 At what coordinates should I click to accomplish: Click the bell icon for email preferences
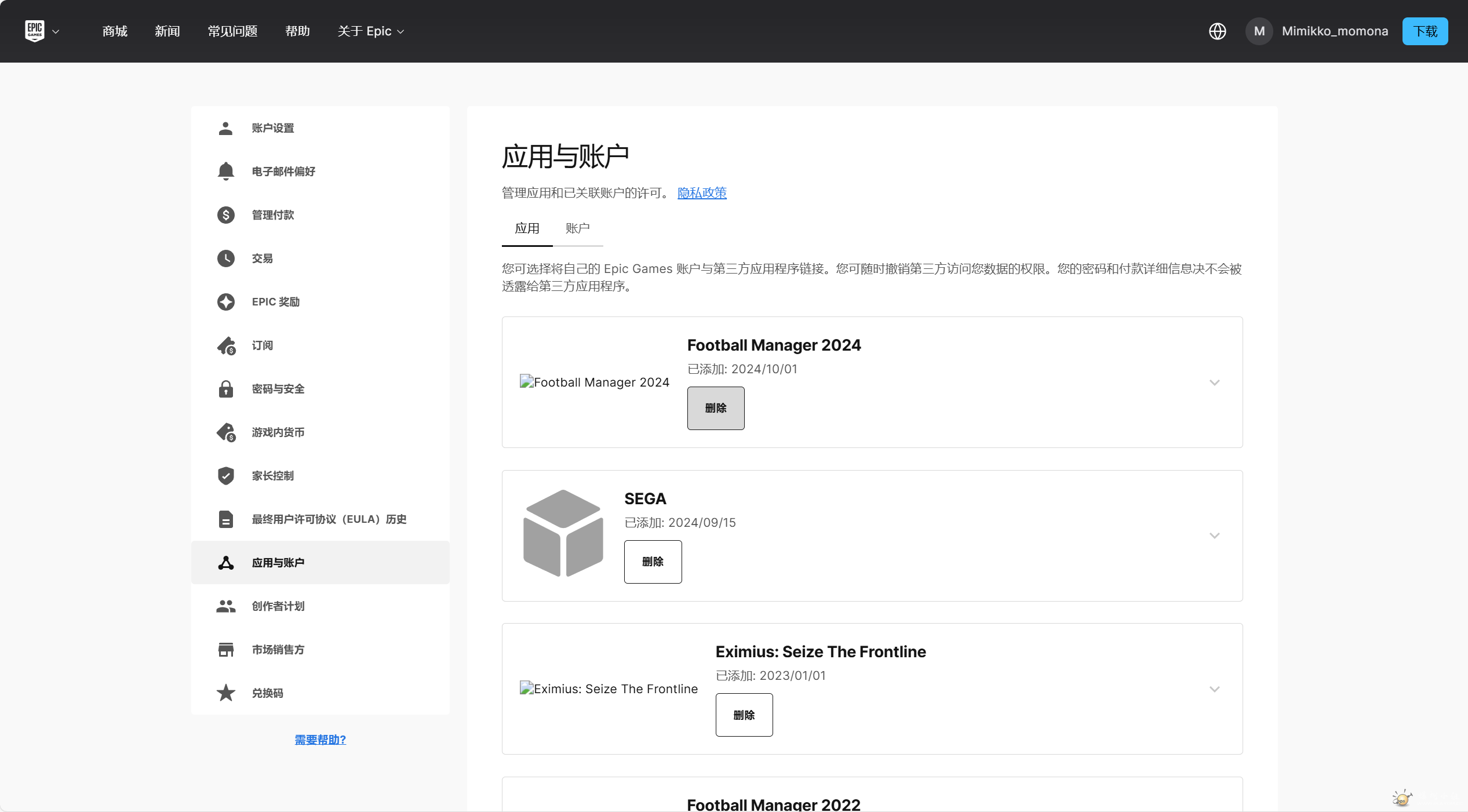click(x=226, y=172)
